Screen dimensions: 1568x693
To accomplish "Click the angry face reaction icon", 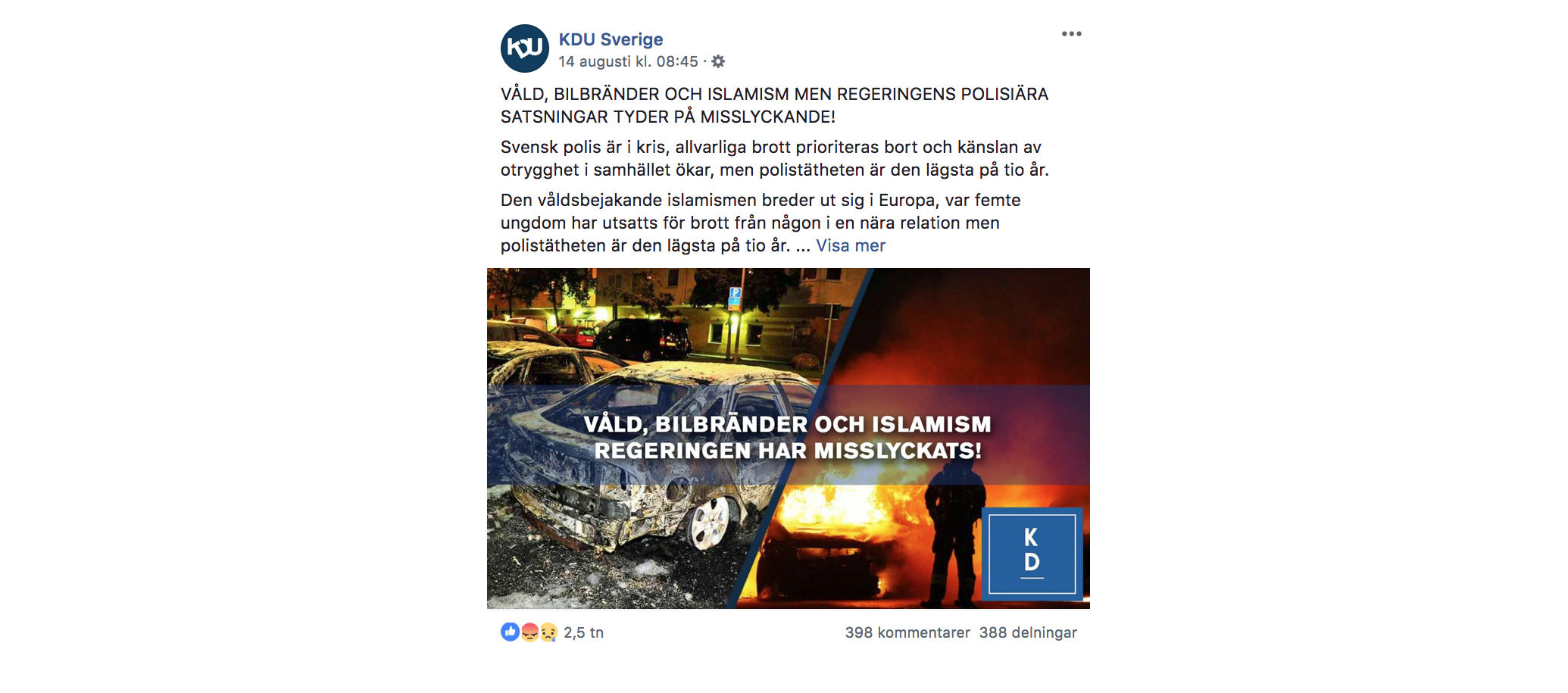I will 529,632.
